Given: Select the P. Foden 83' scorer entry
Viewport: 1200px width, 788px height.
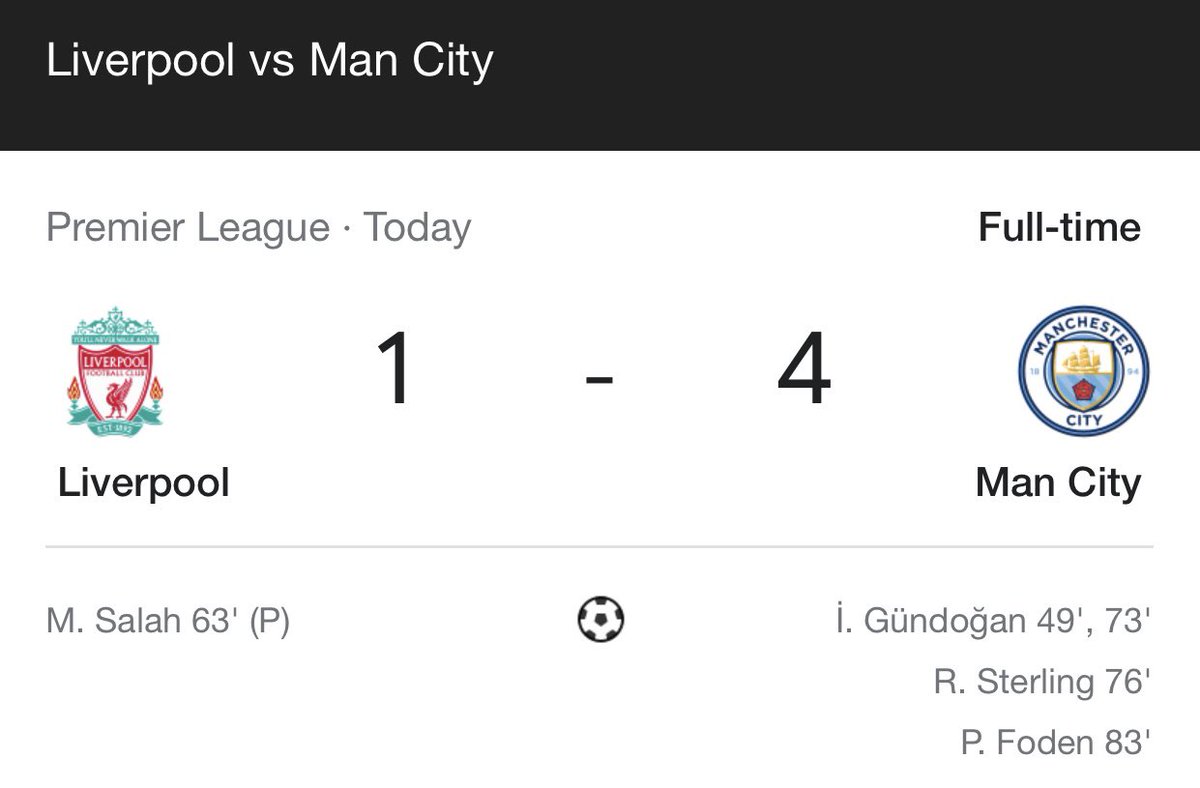Looking at the screenshot, I should pos(1056,743).
